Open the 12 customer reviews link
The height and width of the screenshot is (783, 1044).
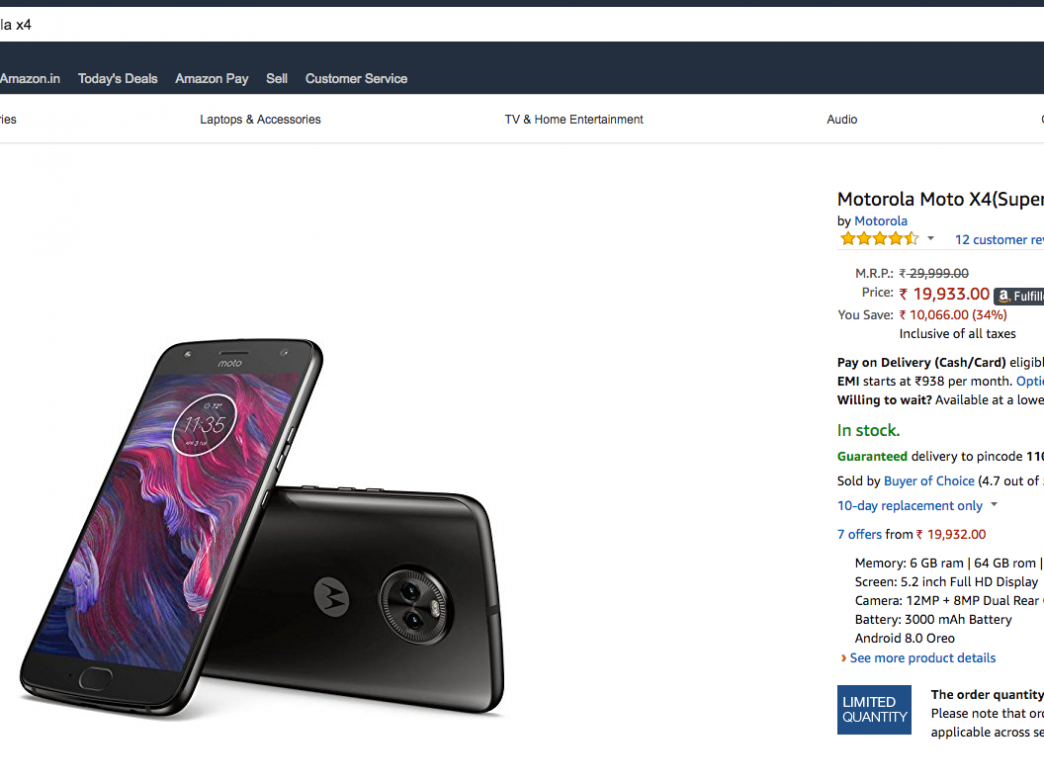point(998,240)
